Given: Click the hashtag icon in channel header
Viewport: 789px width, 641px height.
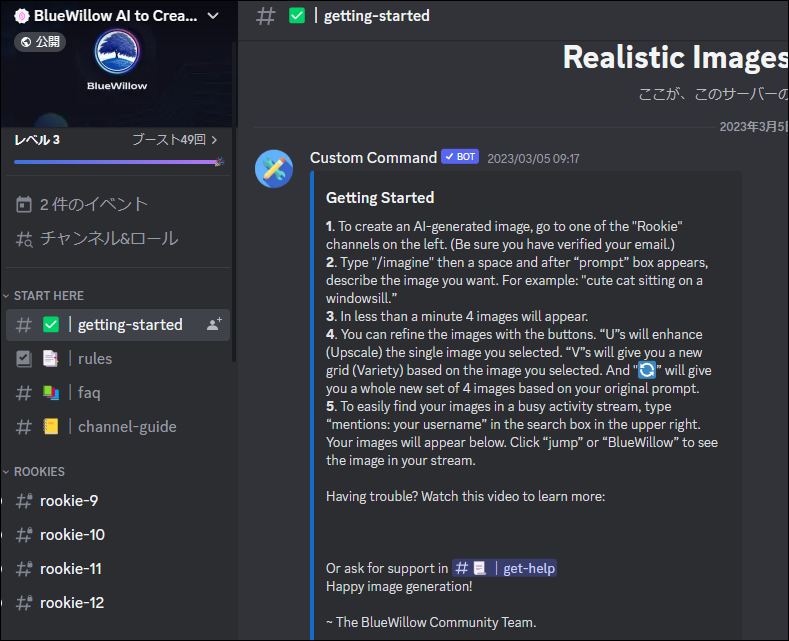Looking at the screenshot, I should (266, 16).
